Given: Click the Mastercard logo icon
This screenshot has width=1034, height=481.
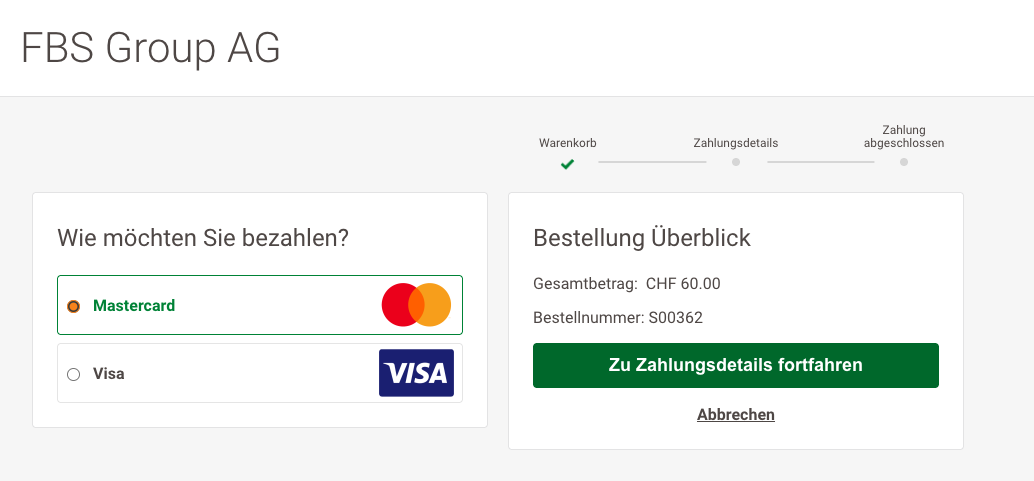Looking at the screenshot, I should [x=416, y=305].
